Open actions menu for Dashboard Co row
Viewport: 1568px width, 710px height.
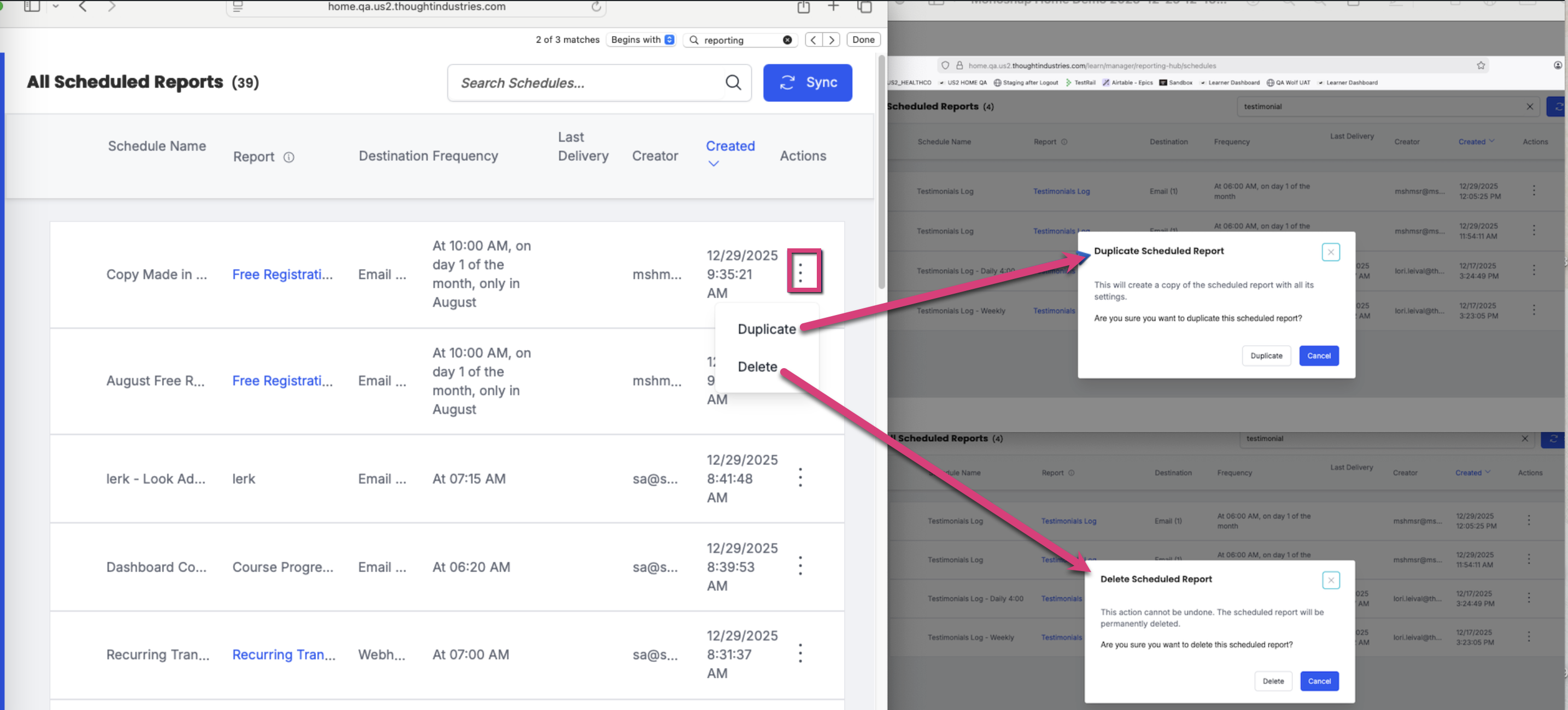click(x=800, y=566)
